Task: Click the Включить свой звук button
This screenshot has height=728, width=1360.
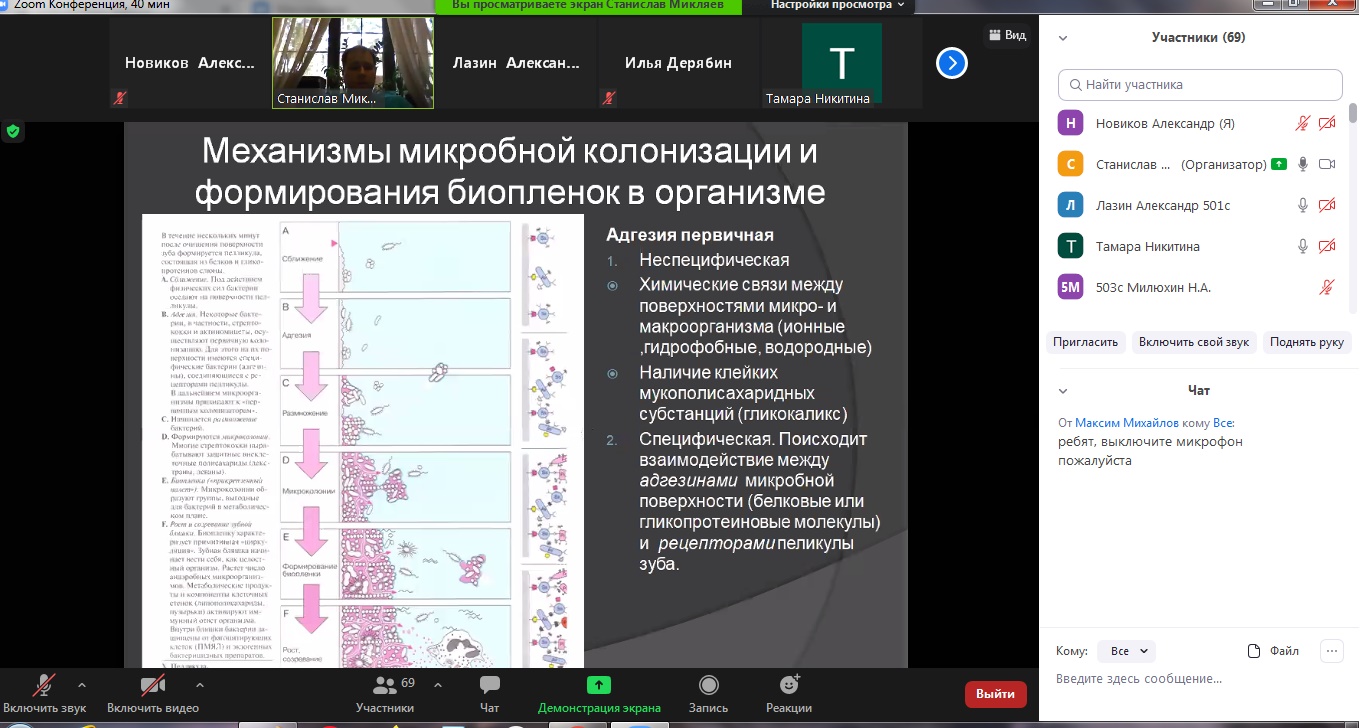Action: pyautogui.click(x=1194, y=342)
